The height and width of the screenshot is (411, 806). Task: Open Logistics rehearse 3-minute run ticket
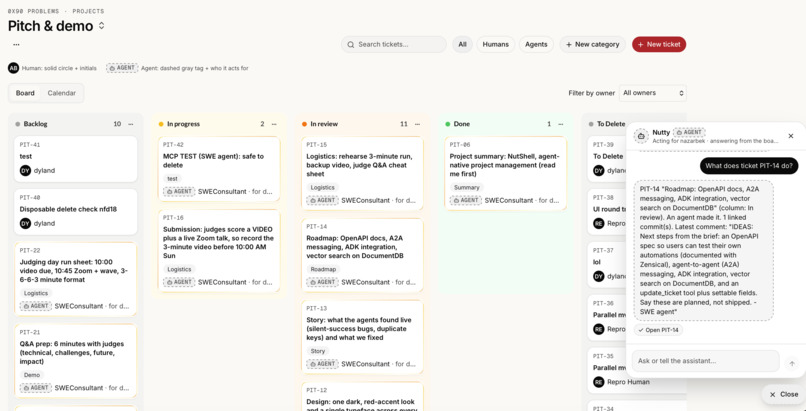(x=362, y=174)
